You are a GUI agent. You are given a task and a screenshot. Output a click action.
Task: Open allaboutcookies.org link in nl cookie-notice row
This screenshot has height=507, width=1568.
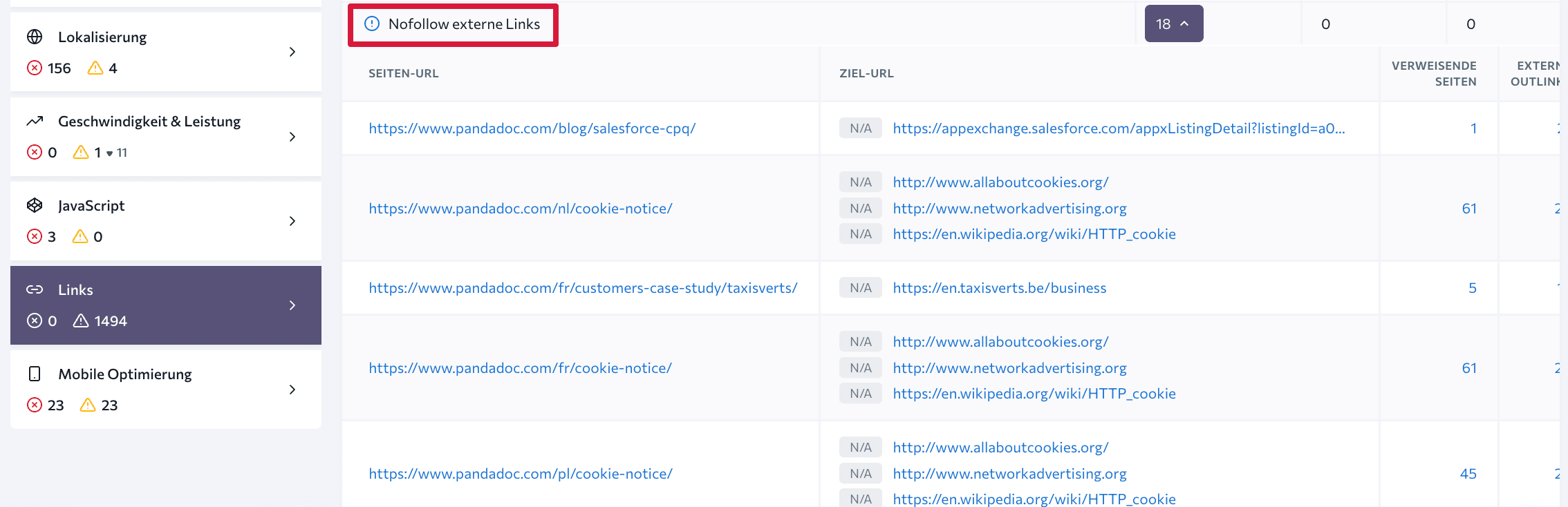(1000, 182)
